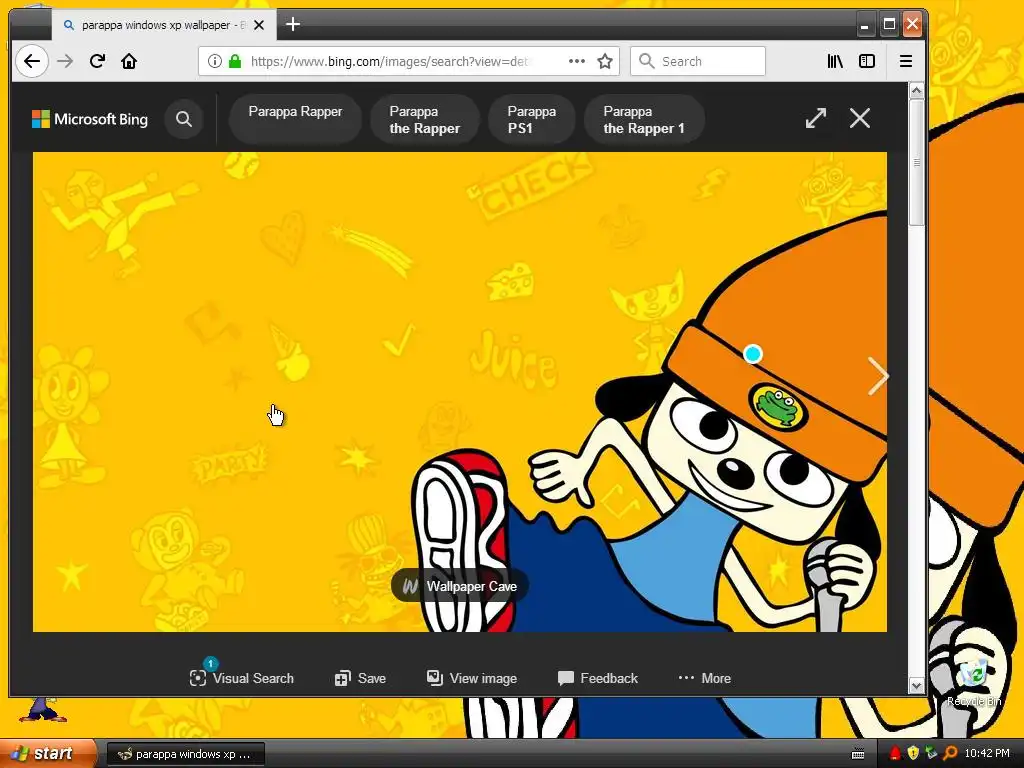The height and width of the screenshot is (768, 1024).
Task: Open a new browser tab
Action: [x=293, y=25]
